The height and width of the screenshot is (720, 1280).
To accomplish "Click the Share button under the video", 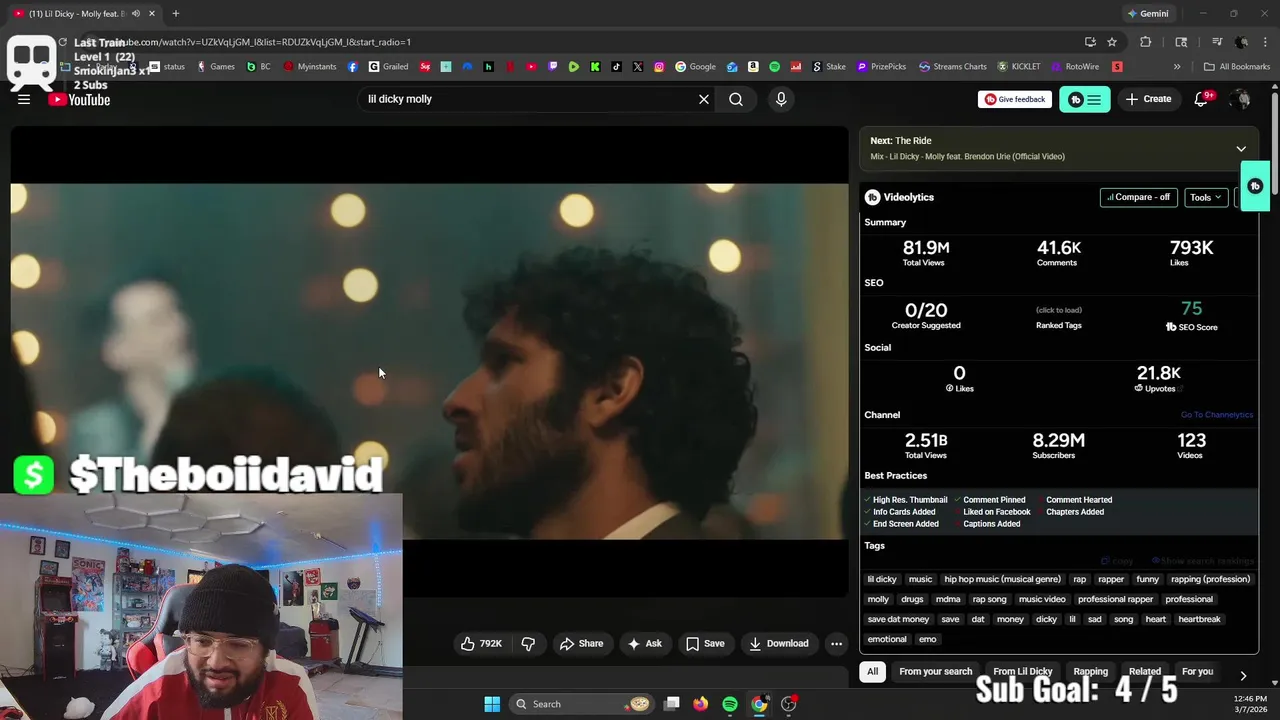I will [x=581, y=644].
